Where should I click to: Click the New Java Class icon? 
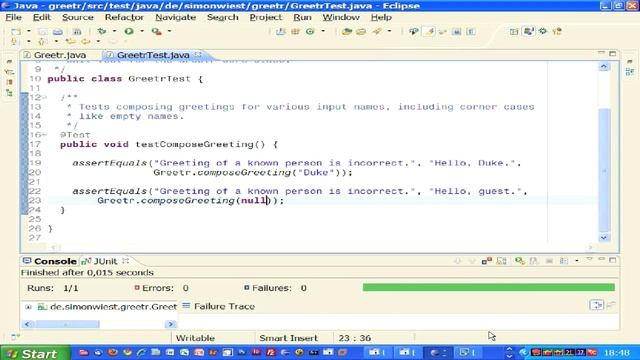pyautogui.click(x=310, y=31)
